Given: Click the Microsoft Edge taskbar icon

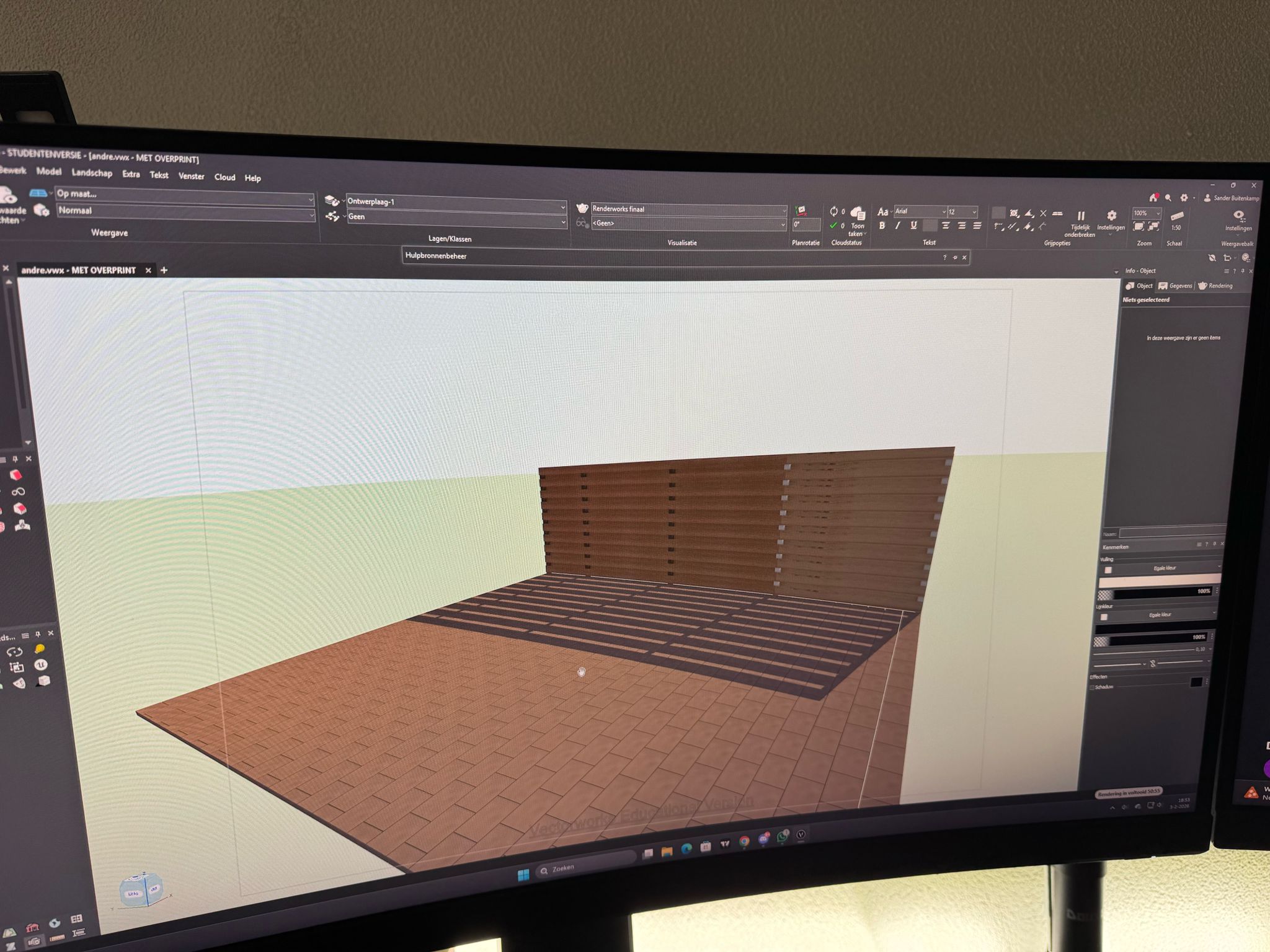Looking at the screenshot, I should click(686, 849).
